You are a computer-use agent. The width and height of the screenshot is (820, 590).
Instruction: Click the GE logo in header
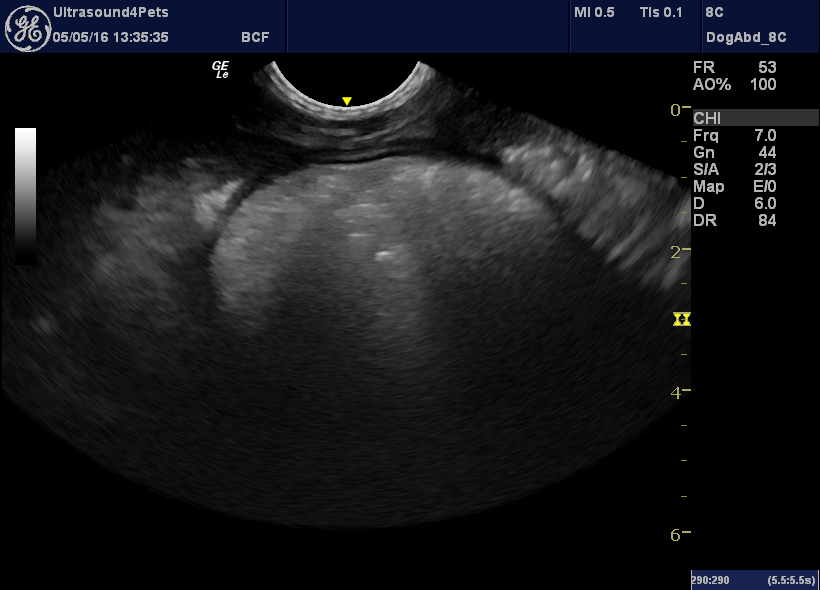pos(28,29)
